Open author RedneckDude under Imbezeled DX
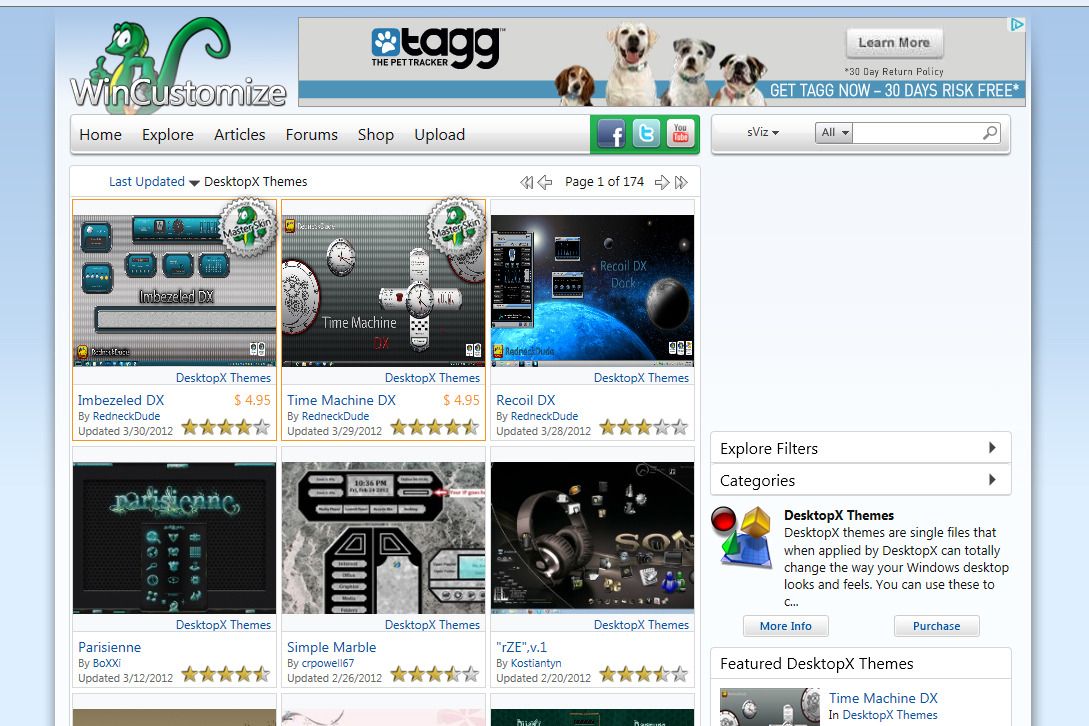This screenshot has width=1089, height=726. click(126, 416)
